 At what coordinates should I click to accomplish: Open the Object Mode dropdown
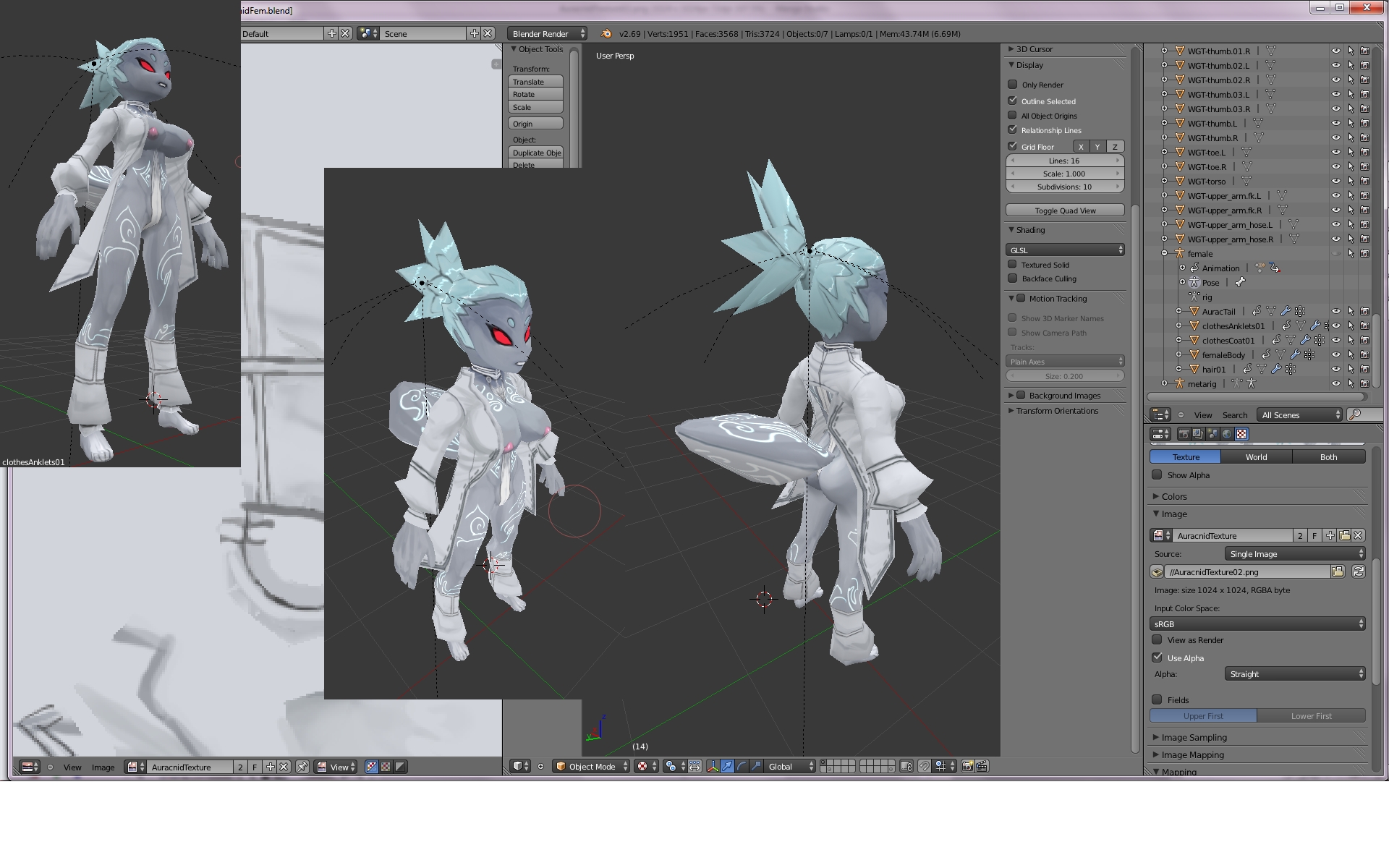(591, 767)
